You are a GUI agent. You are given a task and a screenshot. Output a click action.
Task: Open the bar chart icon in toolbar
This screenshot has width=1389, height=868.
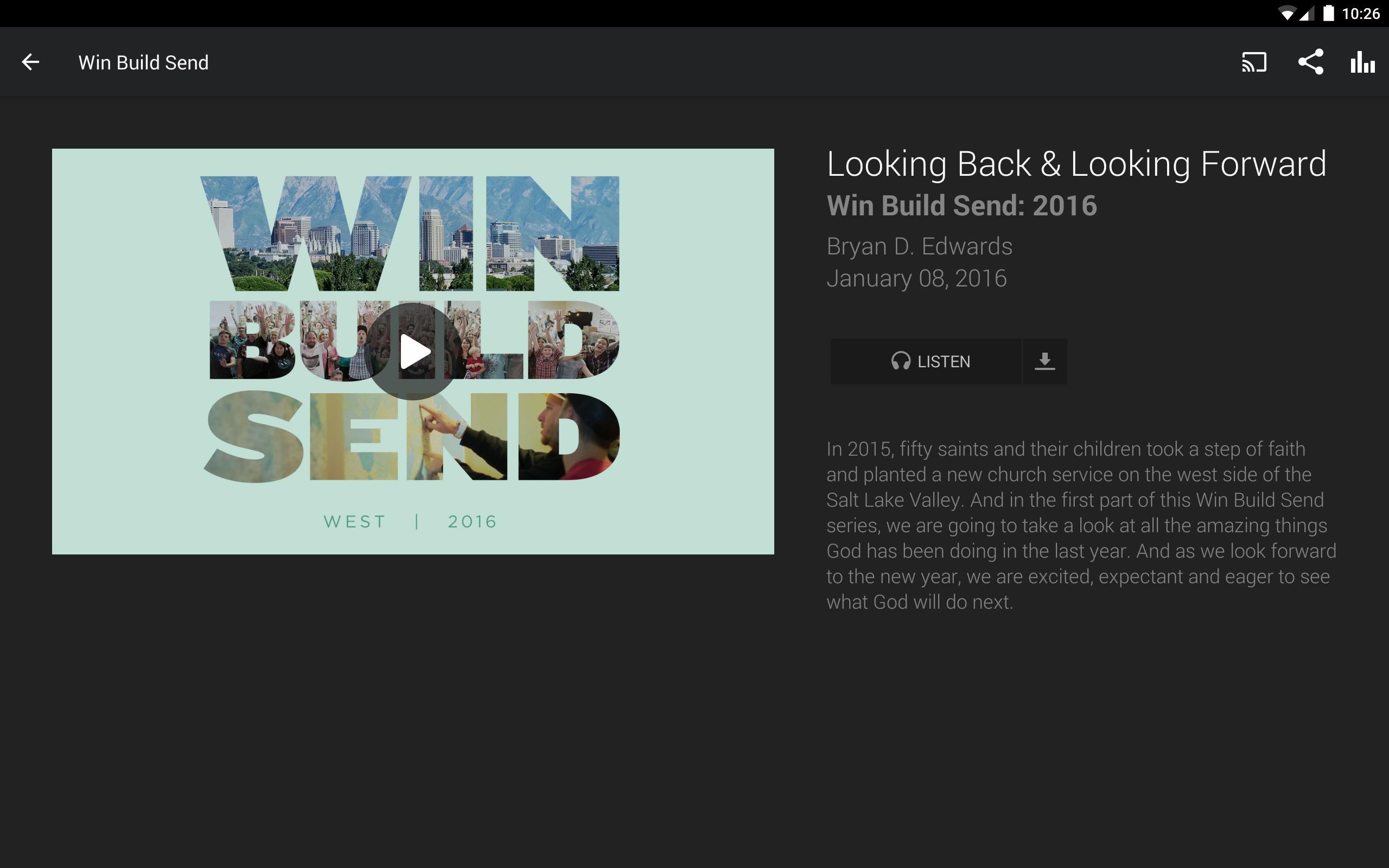point(1362,62)
